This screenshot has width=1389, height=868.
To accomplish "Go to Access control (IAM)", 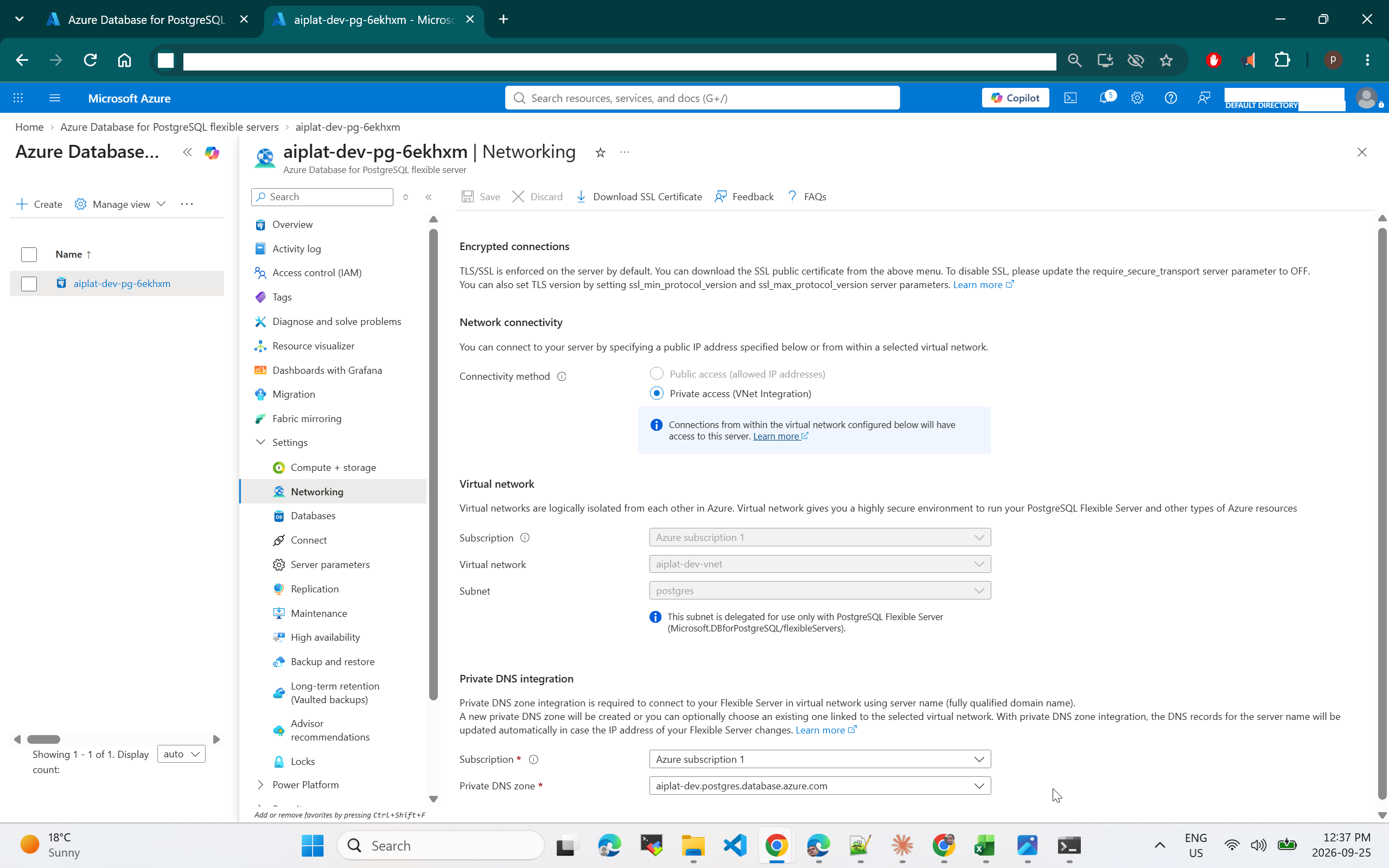I will [x=317, y=273].
